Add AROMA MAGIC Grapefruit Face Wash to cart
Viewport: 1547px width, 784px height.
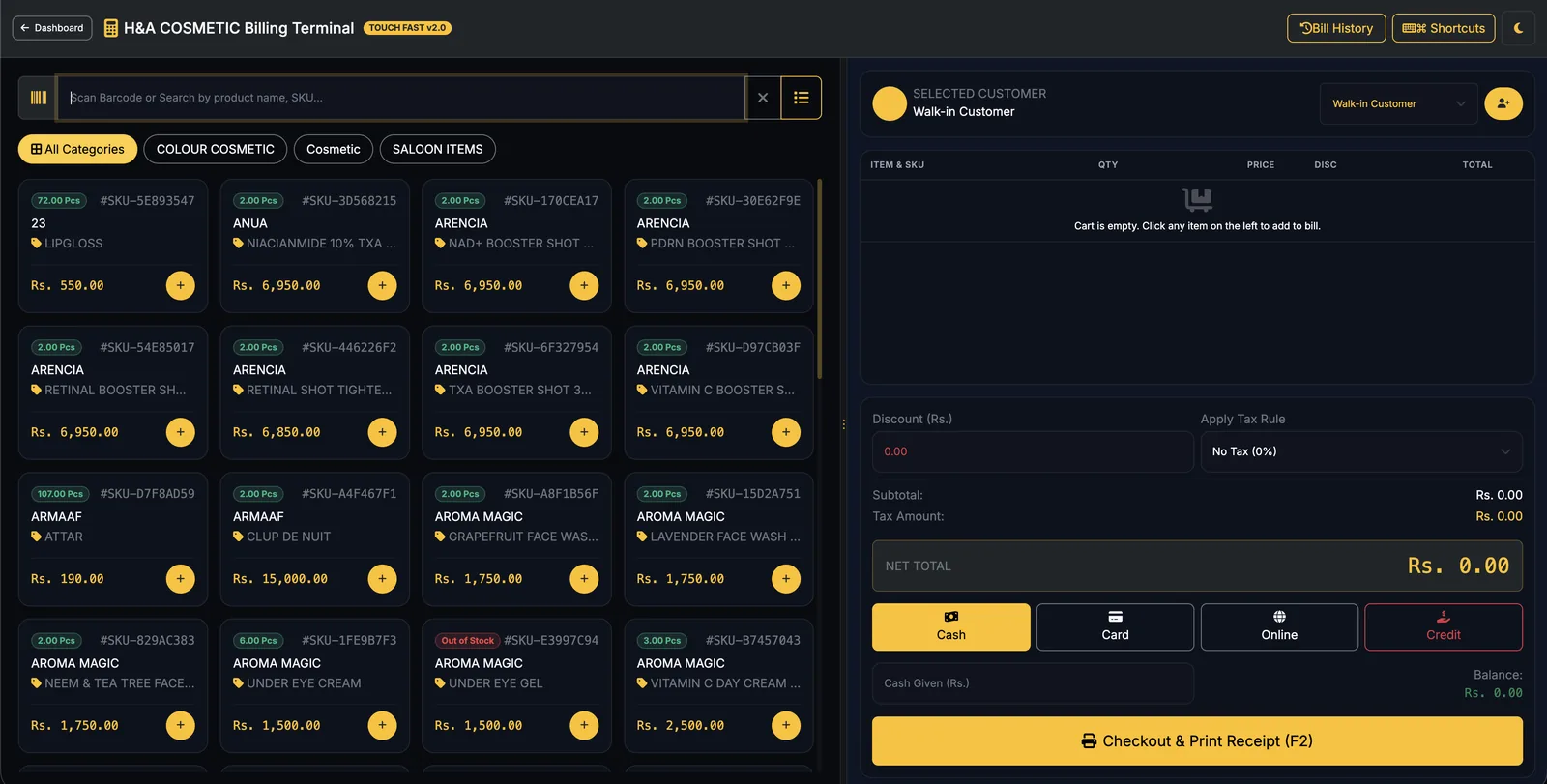[x=584, y=579]
